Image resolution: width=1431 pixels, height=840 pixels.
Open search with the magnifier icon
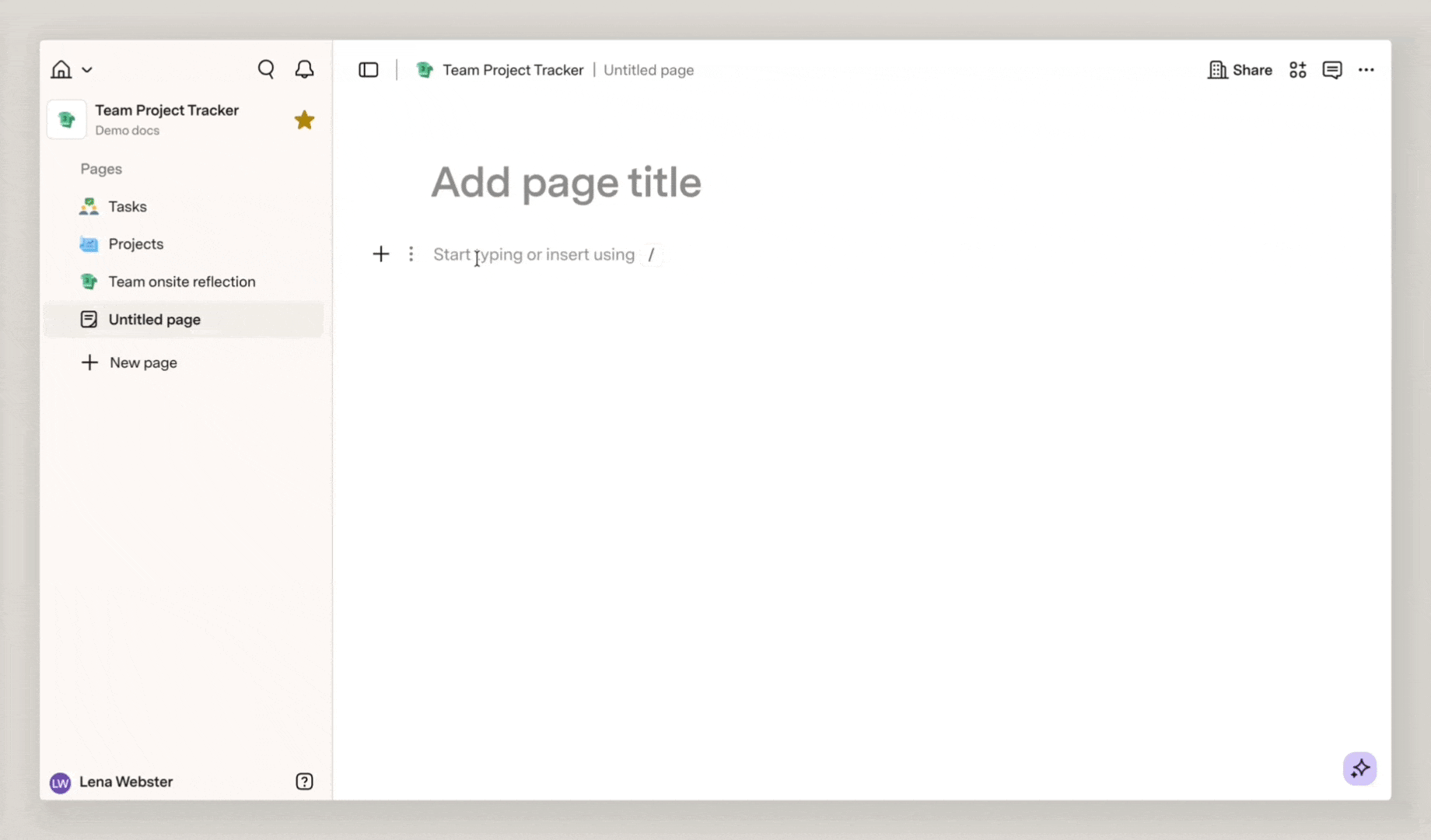(266, 70)
